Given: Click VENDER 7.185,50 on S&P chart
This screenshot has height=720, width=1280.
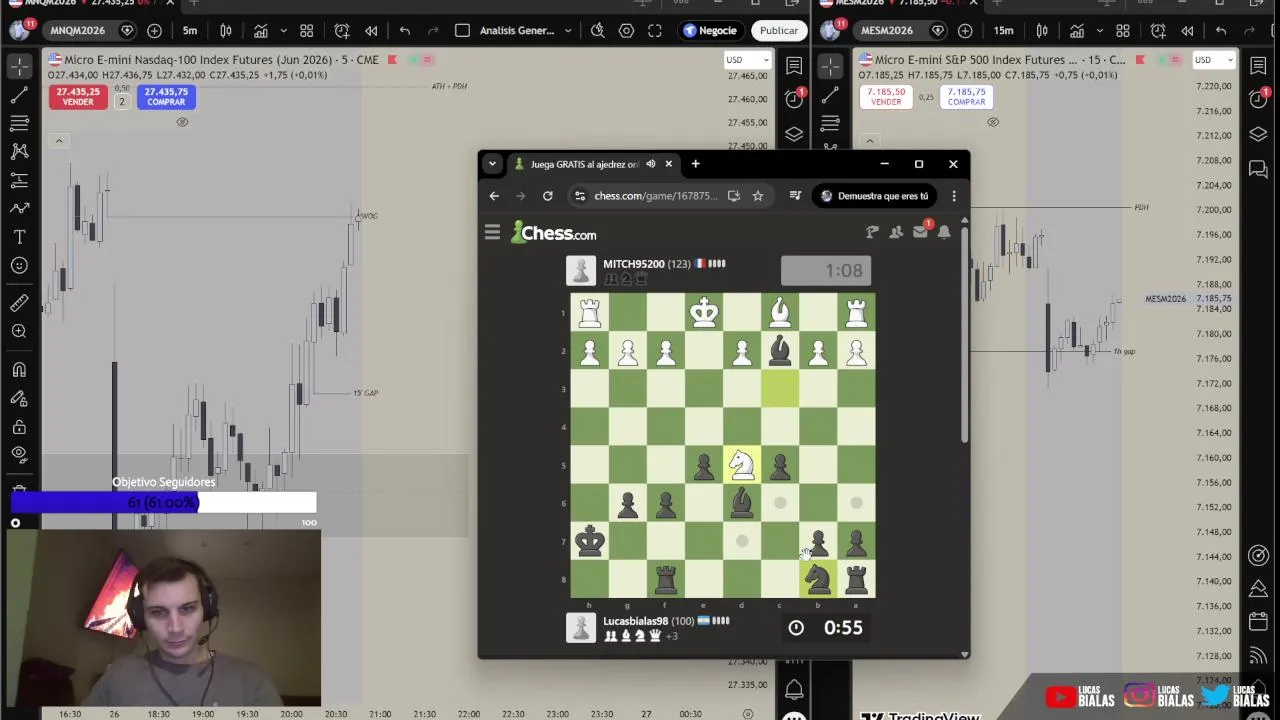Looking at the screenshot, I should coord(886,96).
